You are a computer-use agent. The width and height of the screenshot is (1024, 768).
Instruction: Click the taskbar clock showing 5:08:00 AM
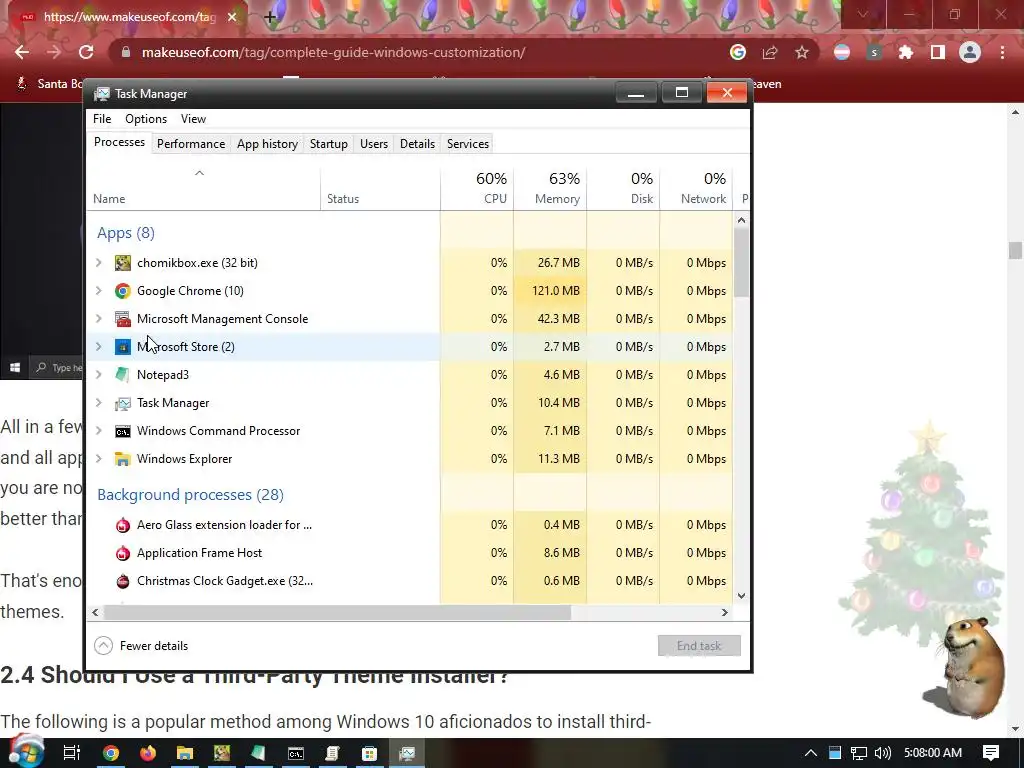pyautogui.click(x=933, y=753)
